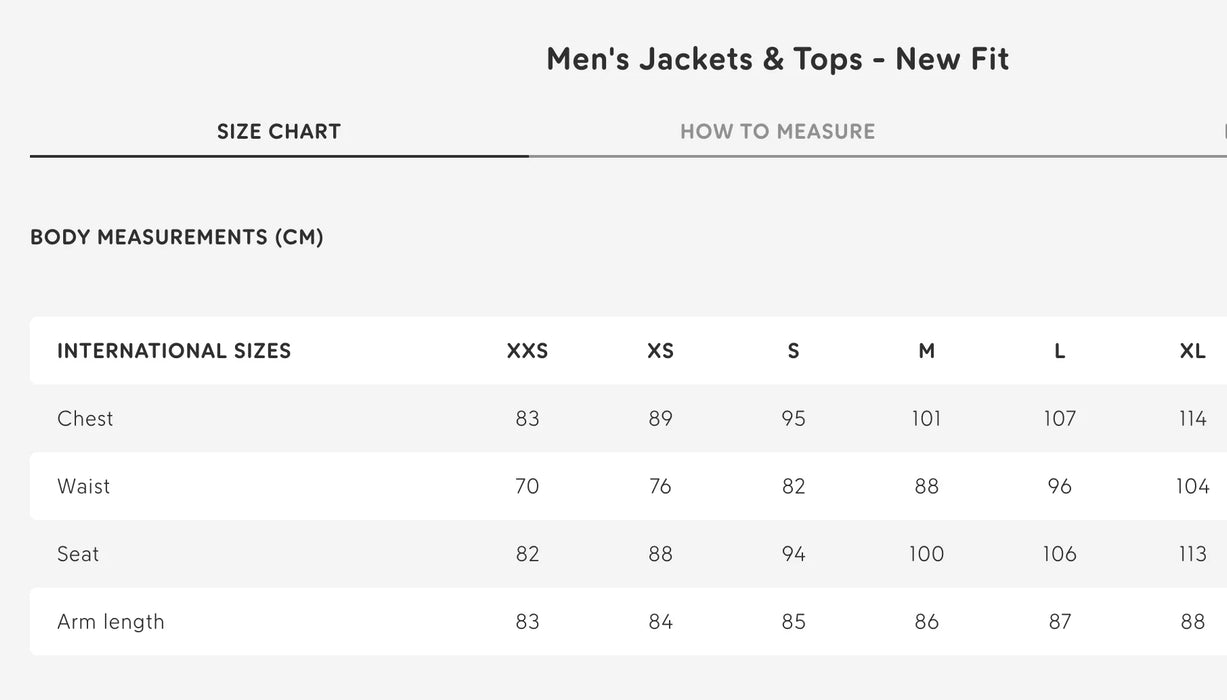Screen dimensions: 1227x700
Task: Switch to the HOW TO MEASURE tab
Action: pyautogui.click(x=778, y=131)
